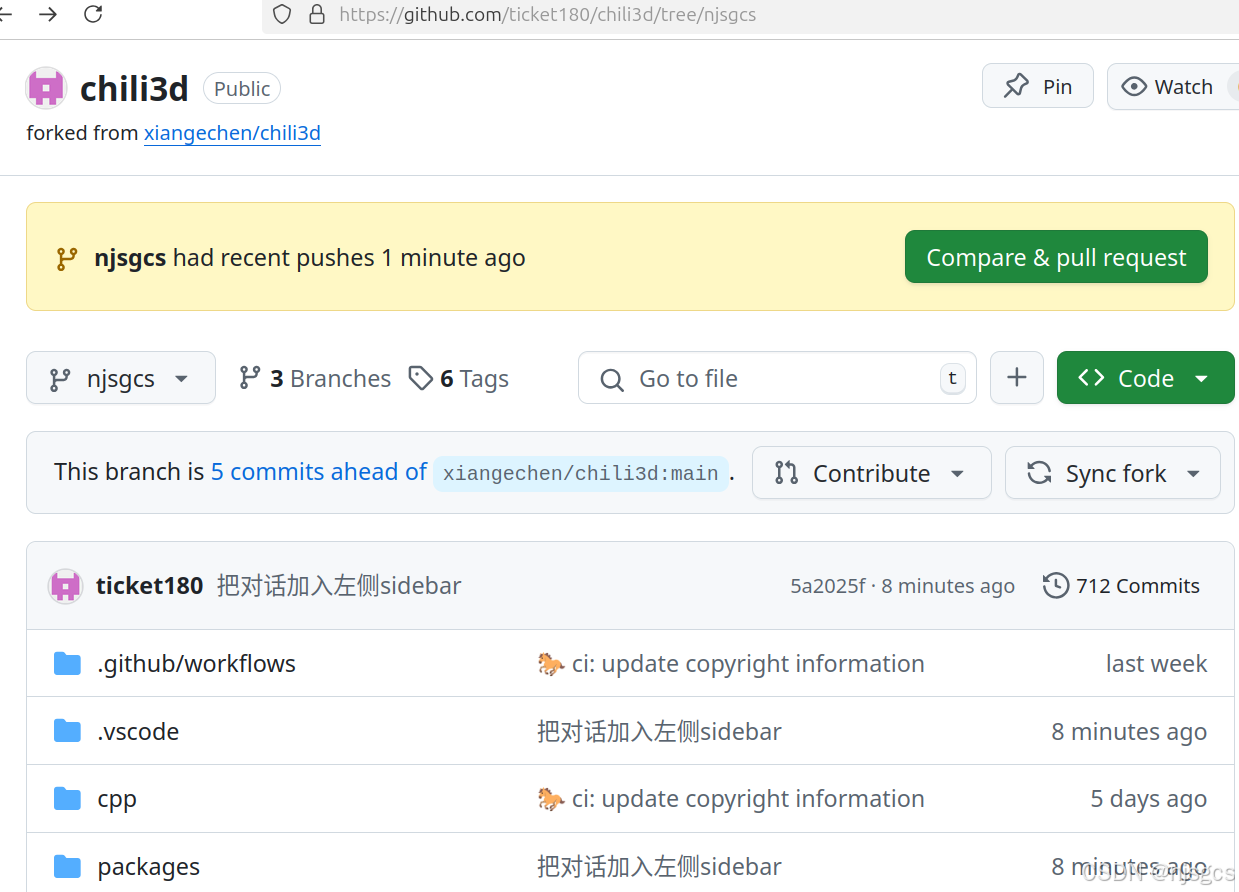Click the tag icon beside 6 Tags
The height and width of the screenshot is (892, 1239).
421,378
